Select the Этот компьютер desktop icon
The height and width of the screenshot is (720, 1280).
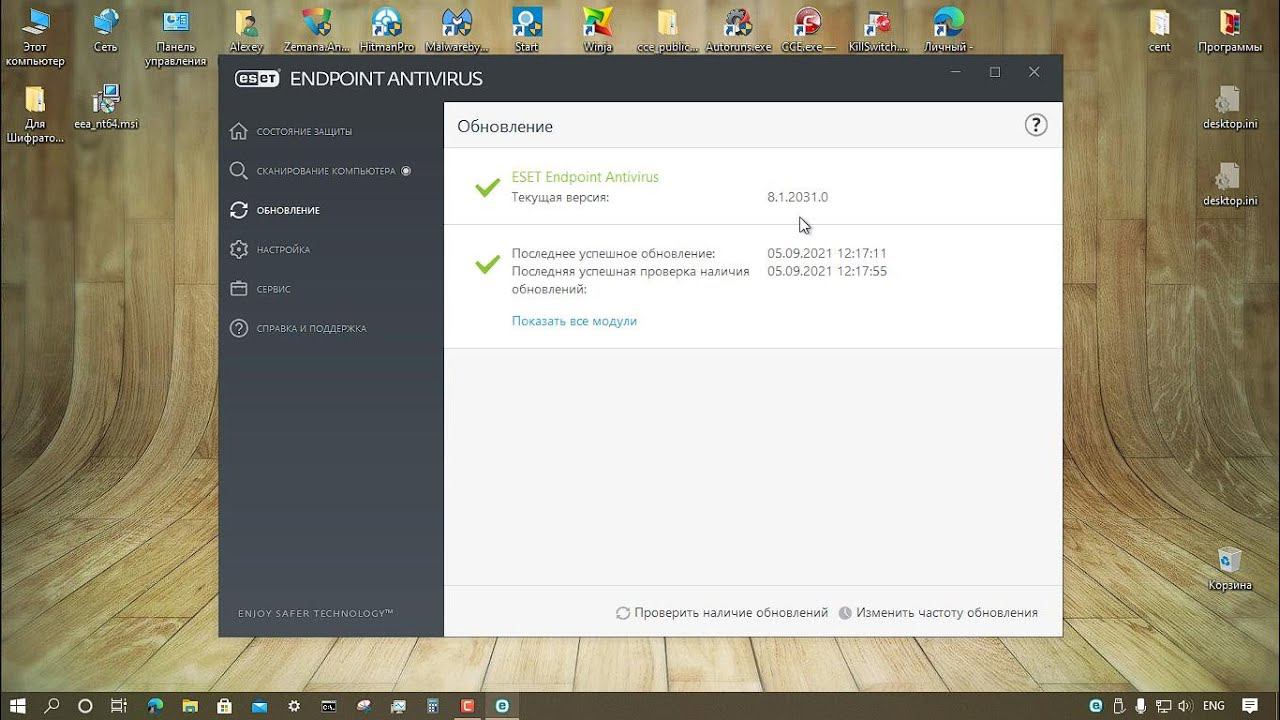[35, 36]
